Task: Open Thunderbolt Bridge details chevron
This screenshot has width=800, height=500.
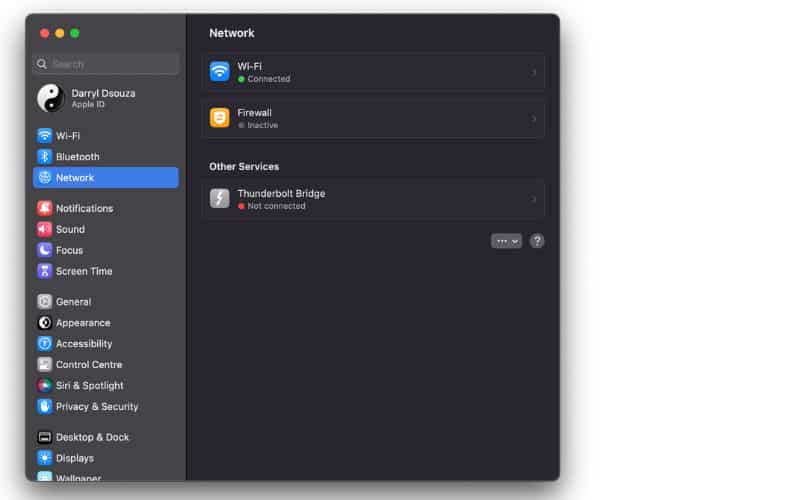Action: coord(534,199)
